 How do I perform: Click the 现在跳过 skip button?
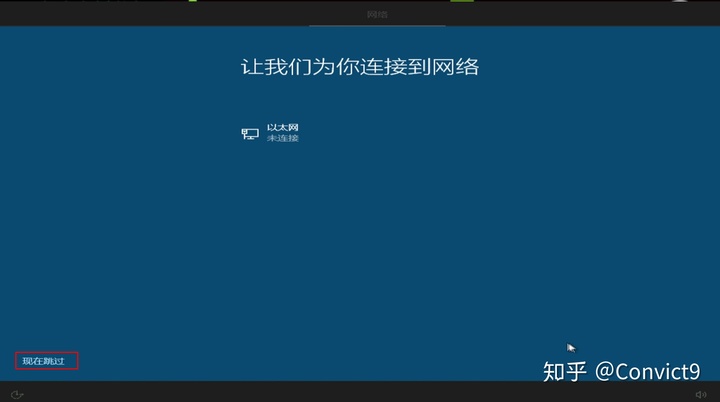[44, 361]
